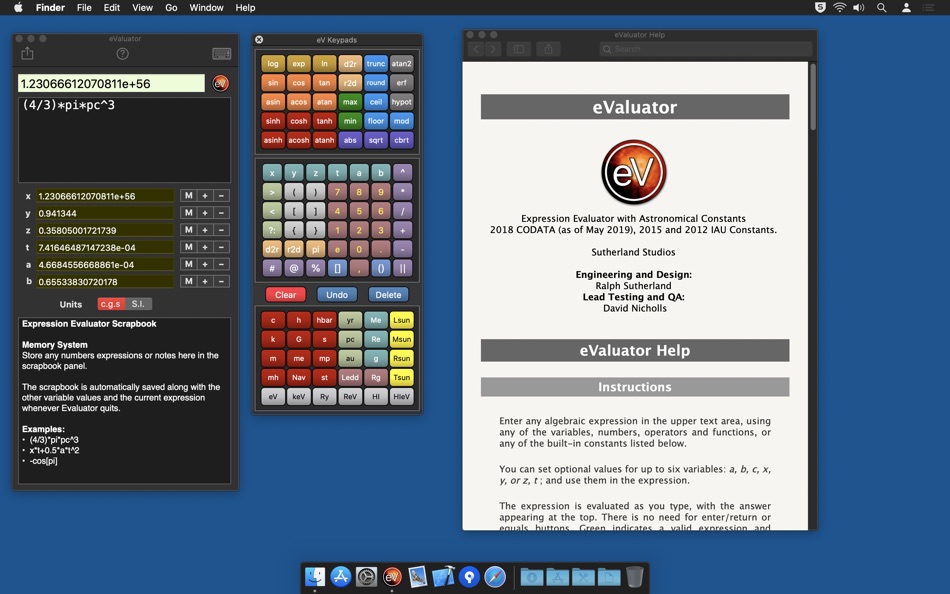Click the ?: conditional operator key
This screenshot has width=950, height=594.
272,230
